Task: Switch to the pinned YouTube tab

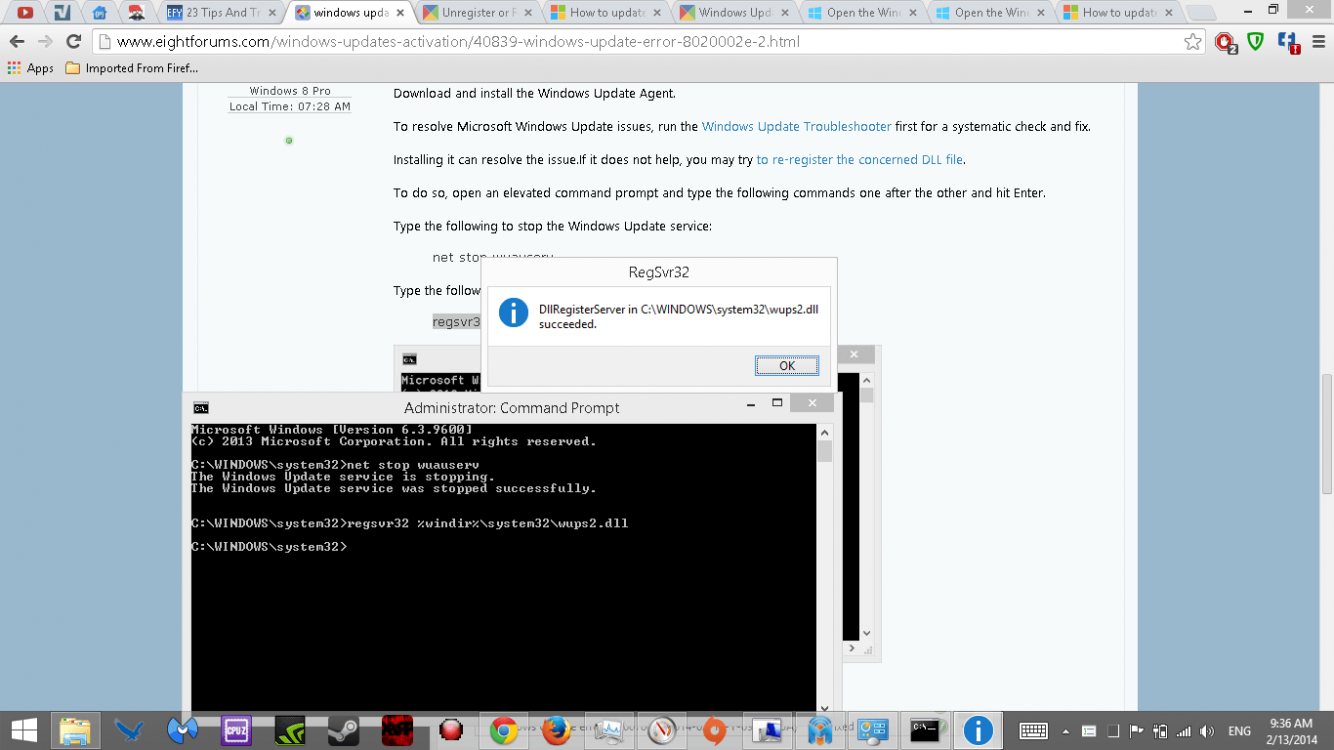Action: [25, 13]
